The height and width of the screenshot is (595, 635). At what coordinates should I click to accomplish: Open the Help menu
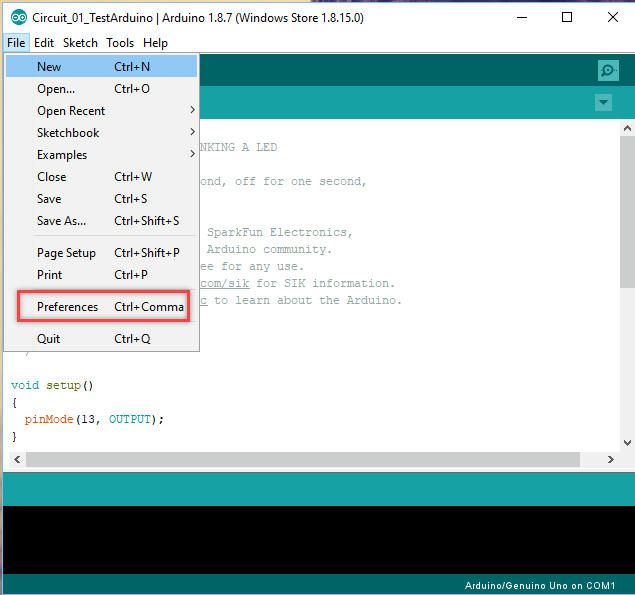[x=155, y=43]
